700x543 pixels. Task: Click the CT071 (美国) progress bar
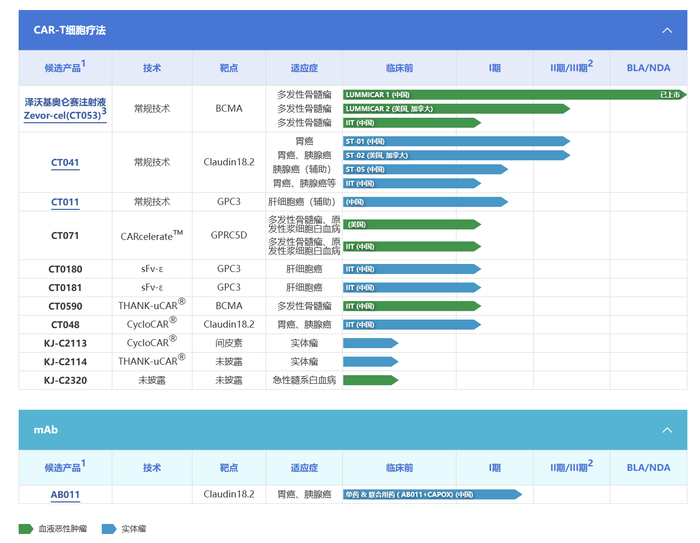tap(412, 224)
